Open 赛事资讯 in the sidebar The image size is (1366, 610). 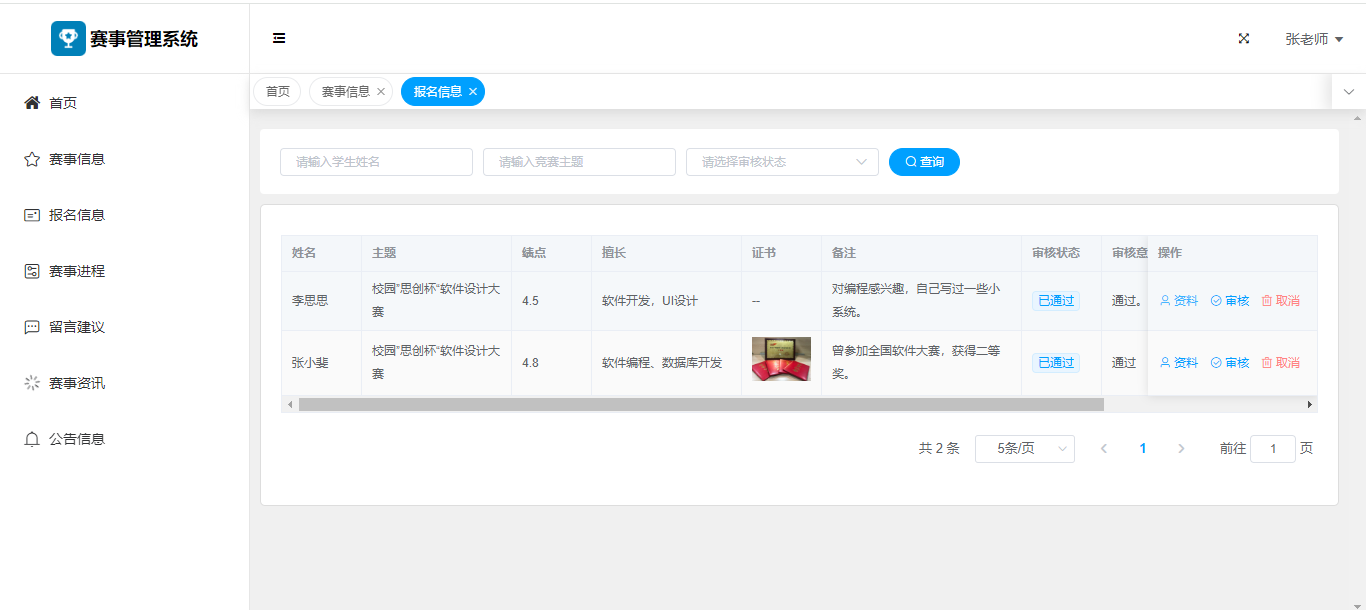tap(76, 383)
